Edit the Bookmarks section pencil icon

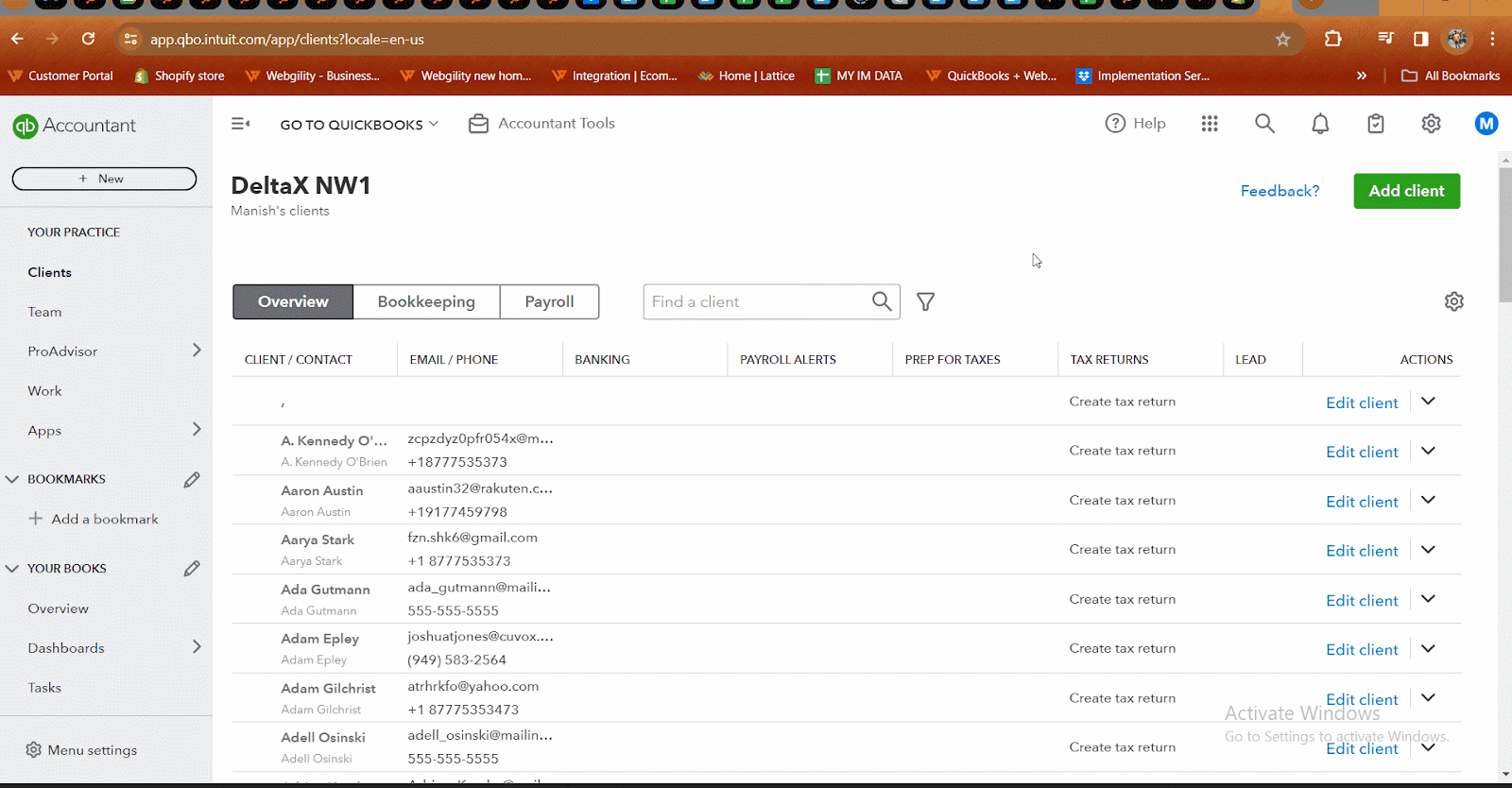192,480
